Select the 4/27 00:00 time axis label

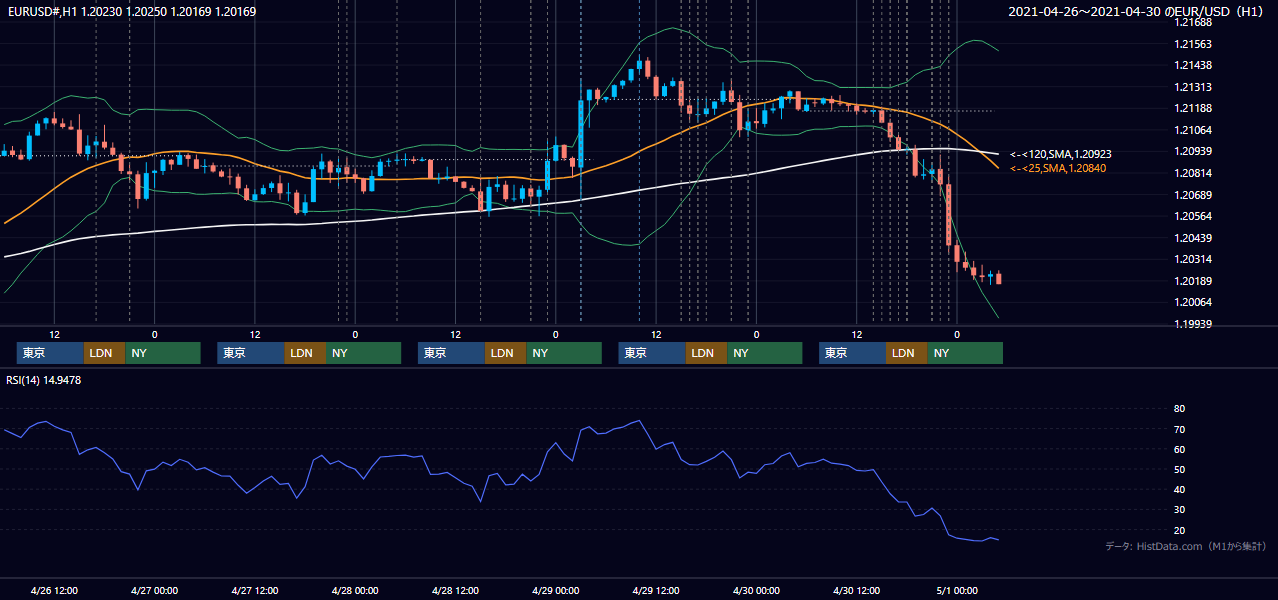click(x=154, y=591)
